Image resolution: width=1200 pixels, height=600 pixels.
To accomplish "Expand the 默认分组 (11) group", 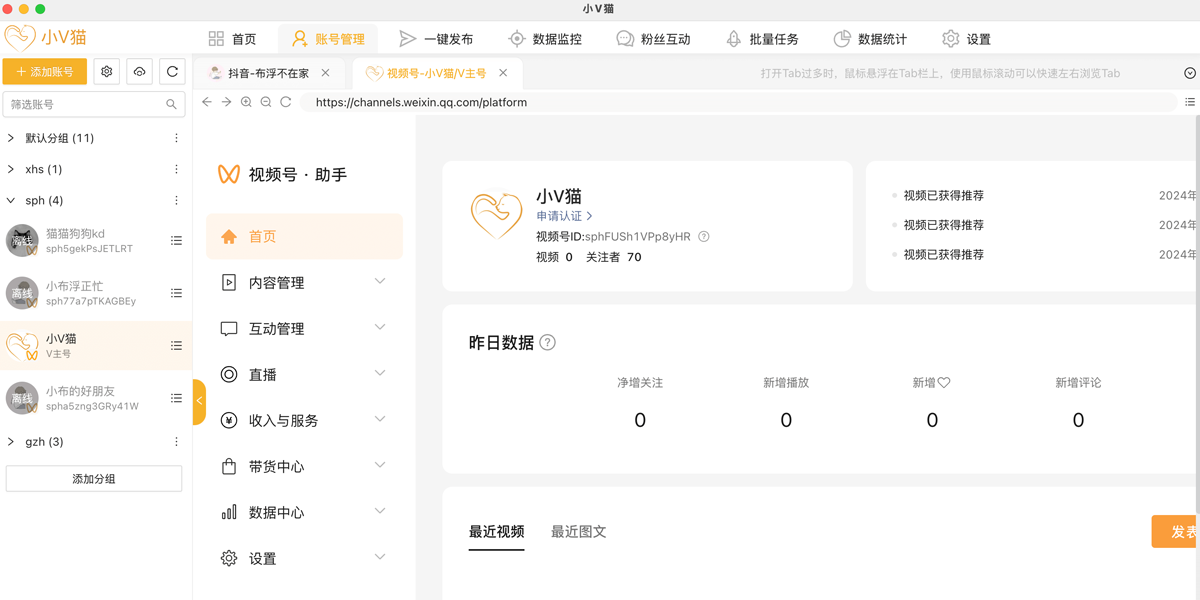I will click(11, 138).
